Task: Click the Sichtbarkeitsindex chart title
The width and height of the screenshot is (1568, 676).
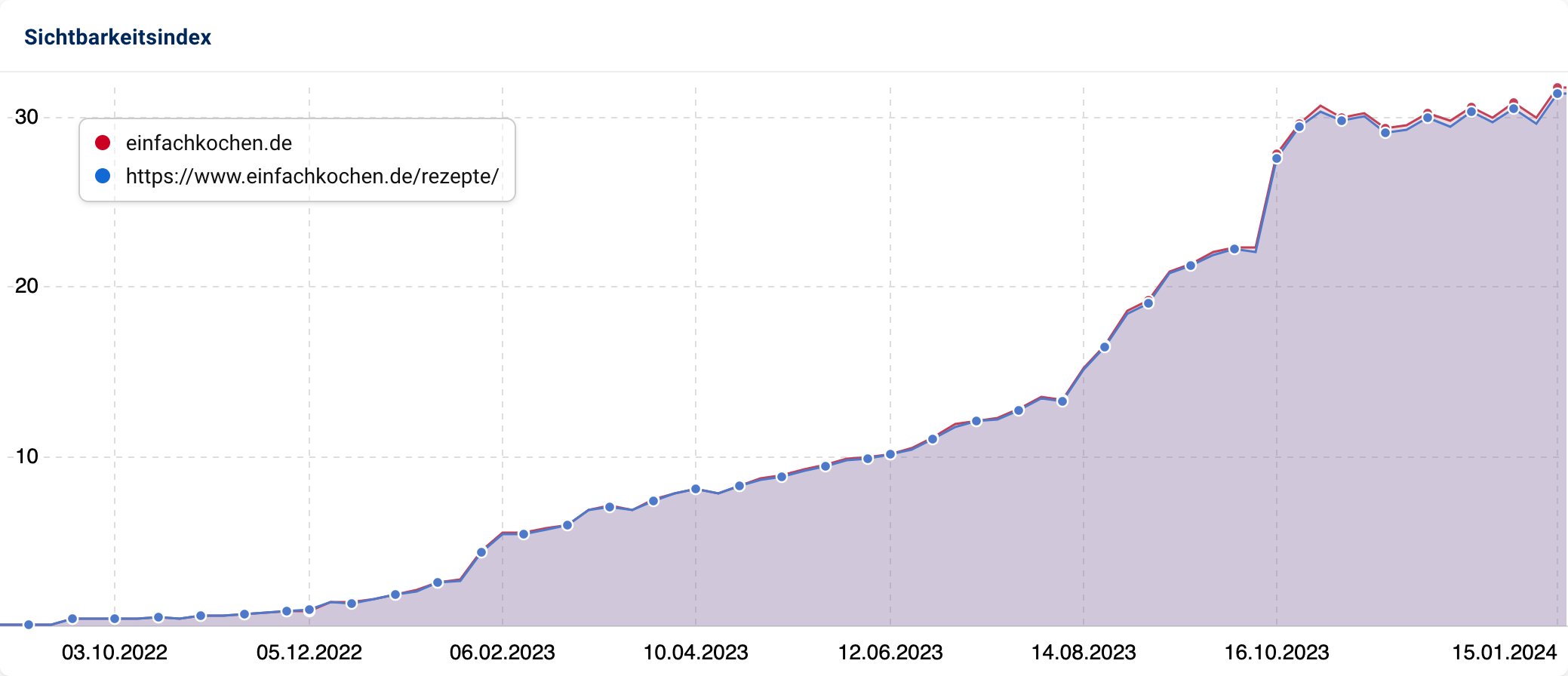Action: tap(118, 37)
